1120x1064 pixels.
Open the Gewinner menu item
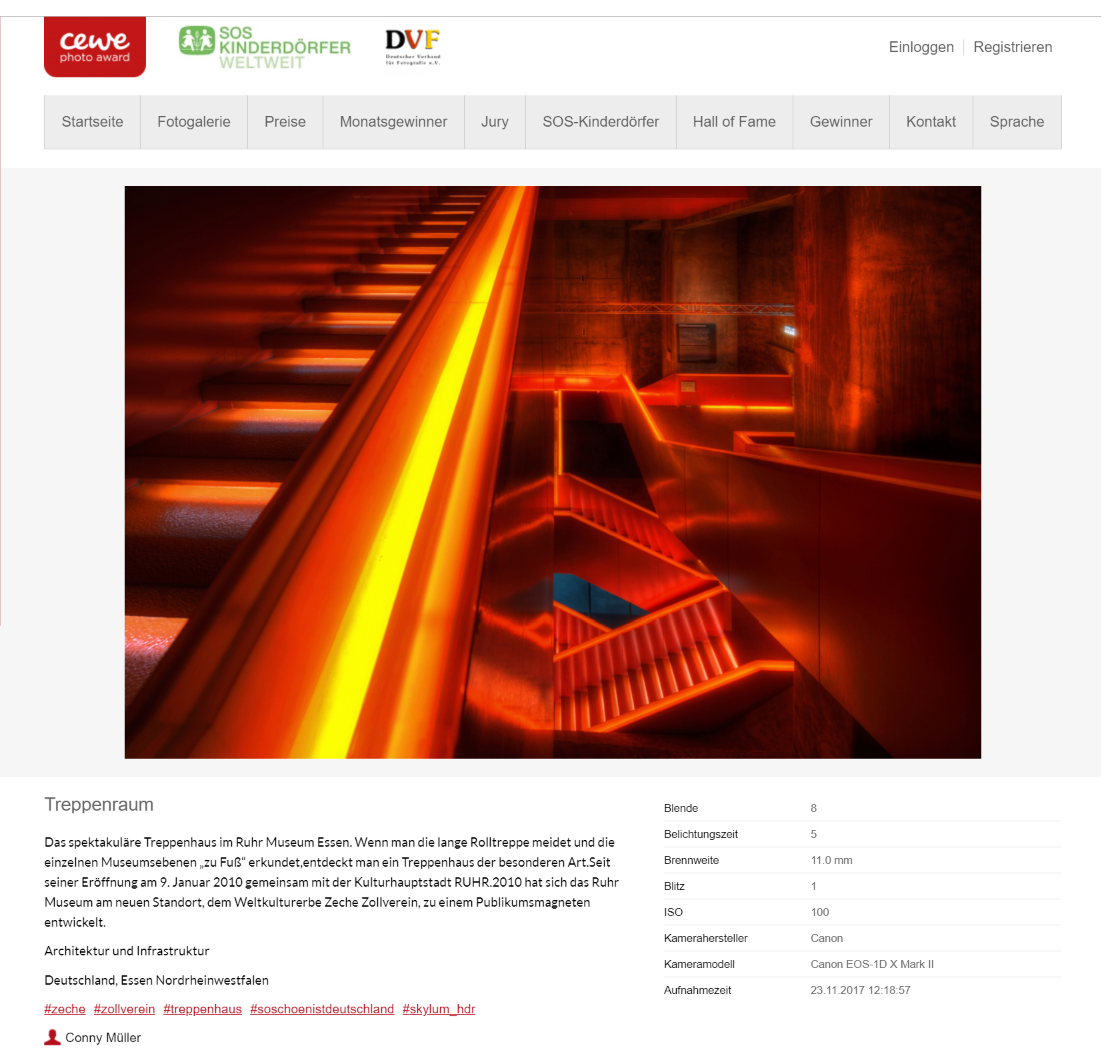841,122
